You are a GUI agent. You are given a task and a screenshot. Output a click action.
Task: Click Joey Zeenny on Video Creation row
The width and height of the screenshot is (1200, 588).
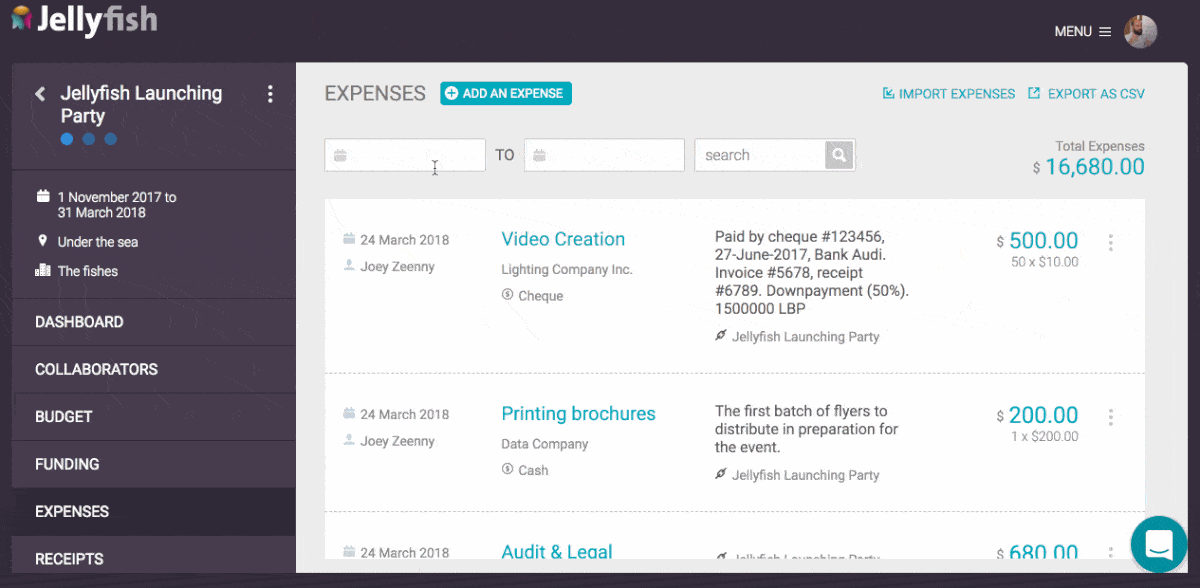coord(397,267)
